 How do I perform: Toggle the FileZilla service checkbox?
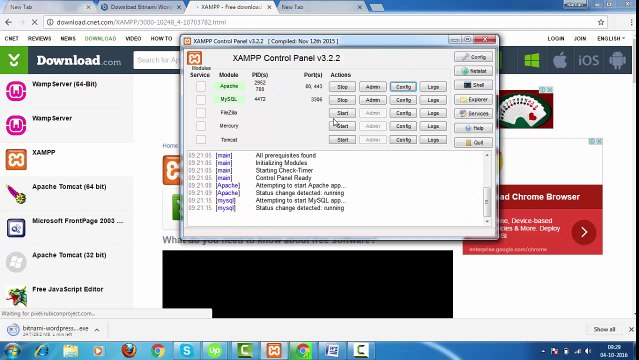tap(201, 113)
